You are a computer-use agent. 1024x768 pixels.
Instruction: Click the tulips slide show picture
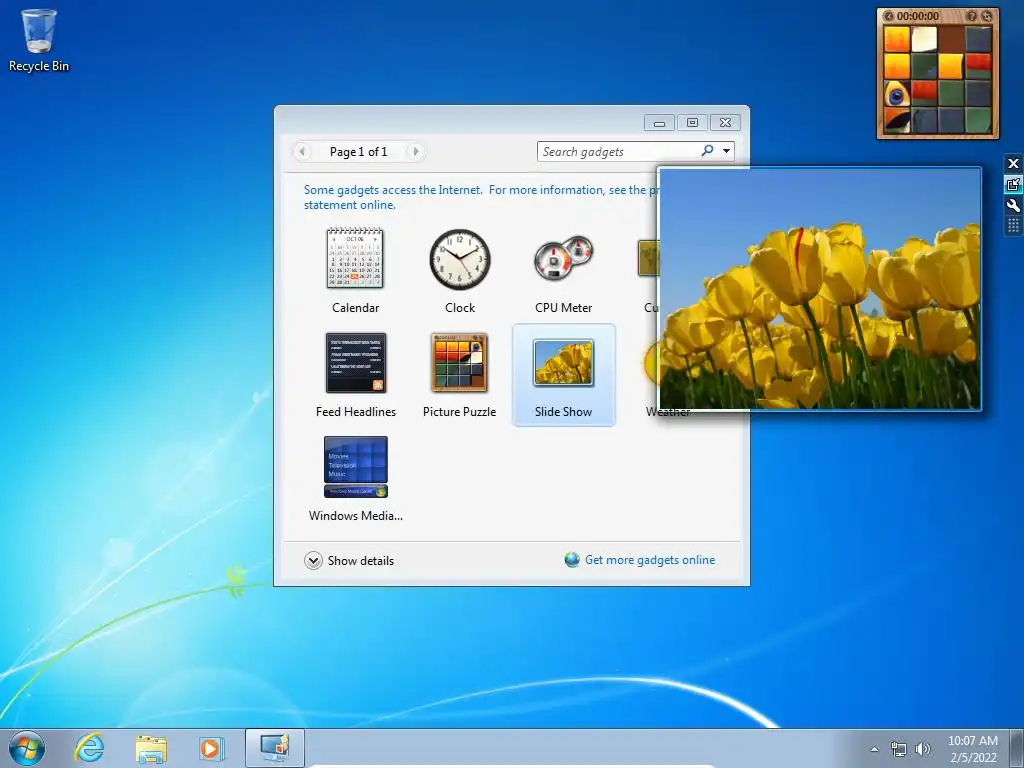(x=820, y=289)
